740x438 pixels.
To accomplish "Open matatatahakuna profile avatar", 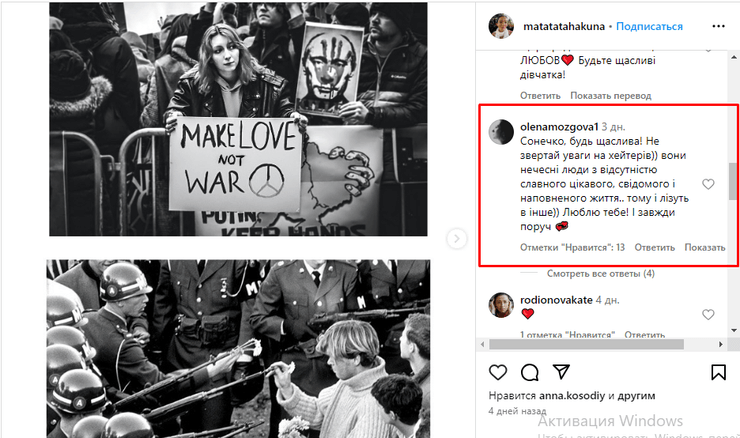I will point(501,27).
